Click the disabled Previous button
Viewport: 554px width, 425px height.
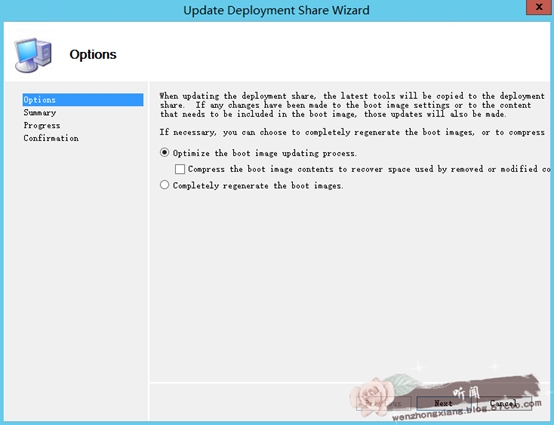384,403
